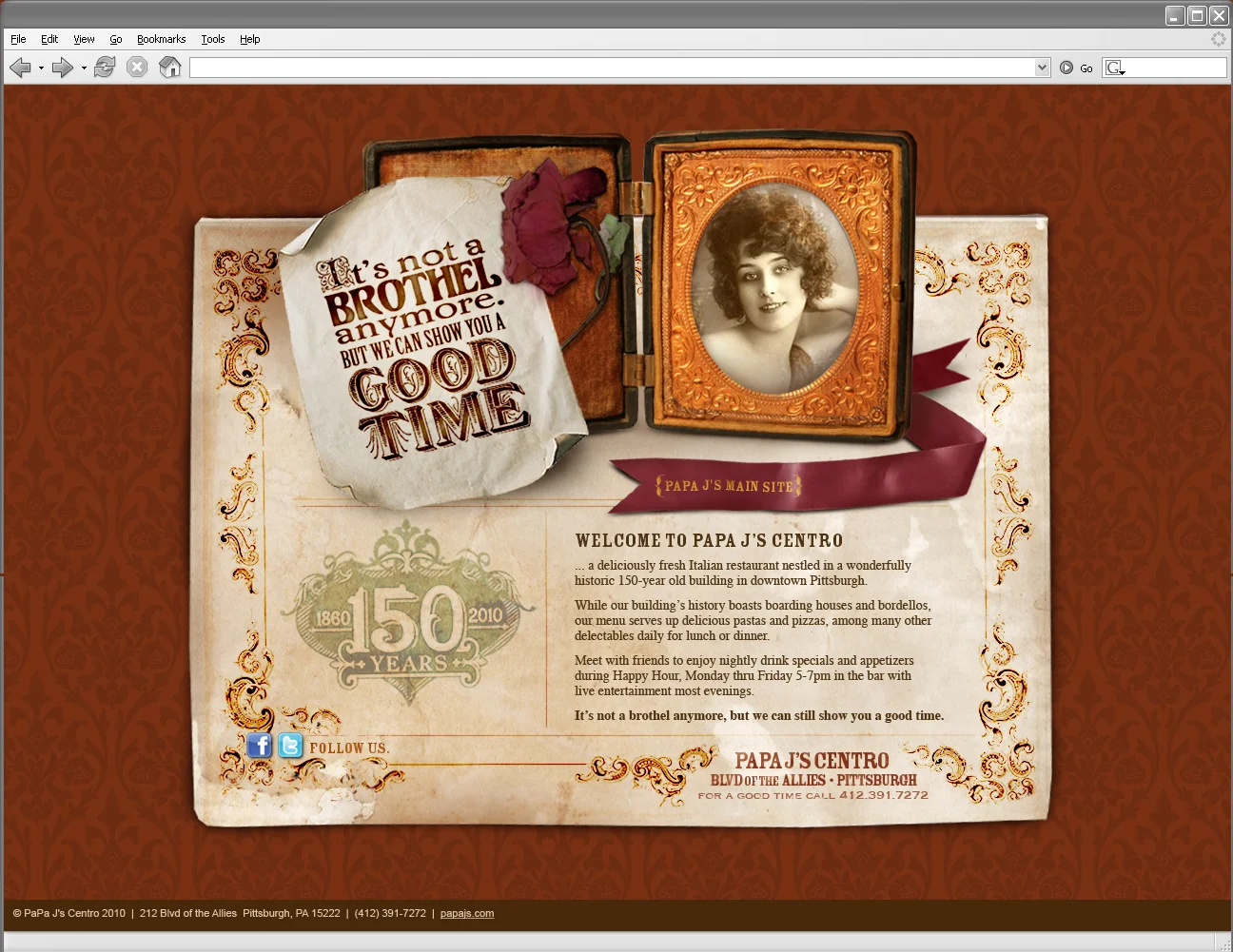1233x952 pixels.
Task: Click the 150 Years anniversary badge
Action: pyautogui.click(x=408, y=613)
